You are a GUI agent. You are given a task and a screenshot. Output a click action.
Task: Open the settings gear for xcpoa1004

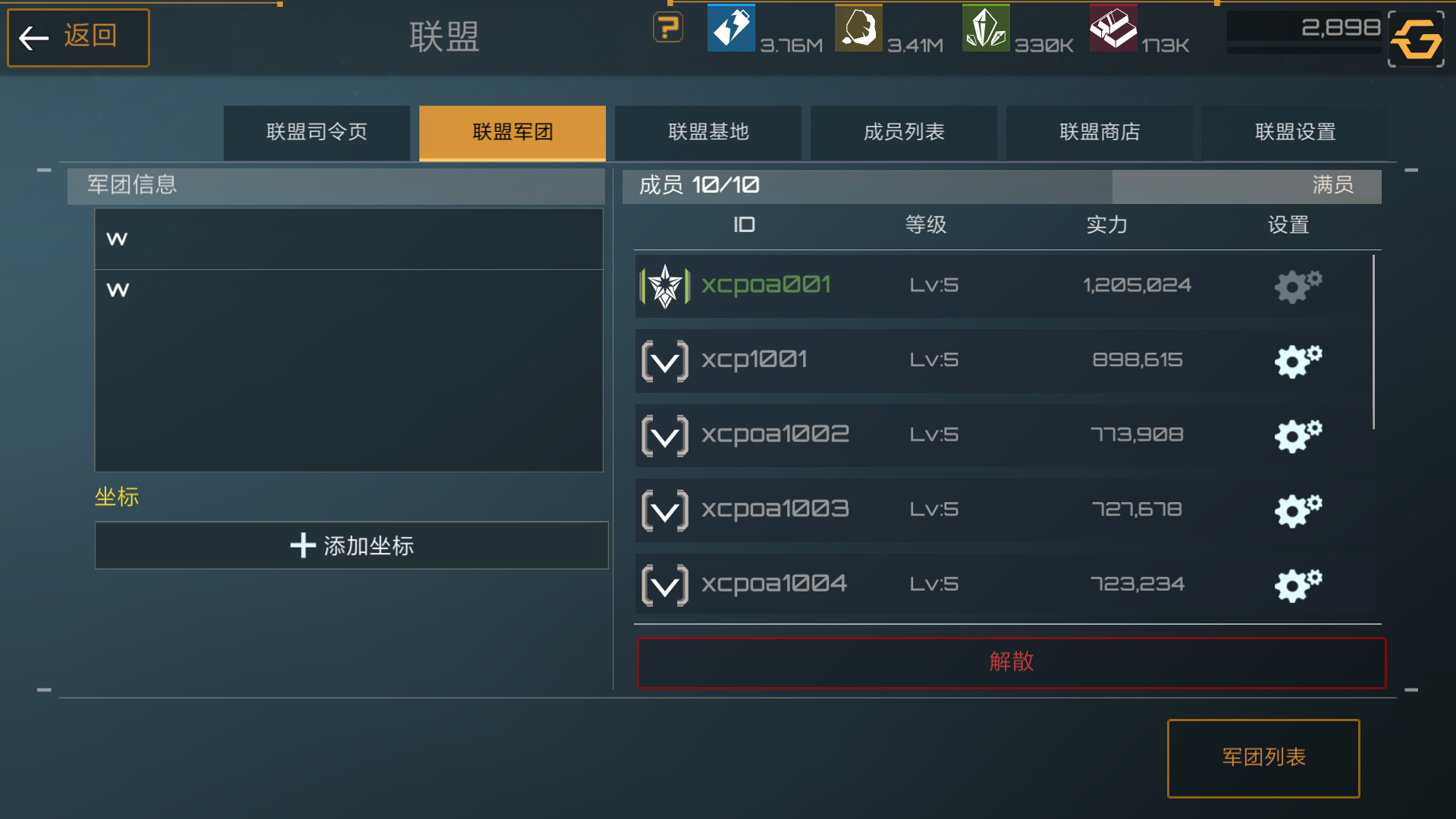tap(1298, 585)
